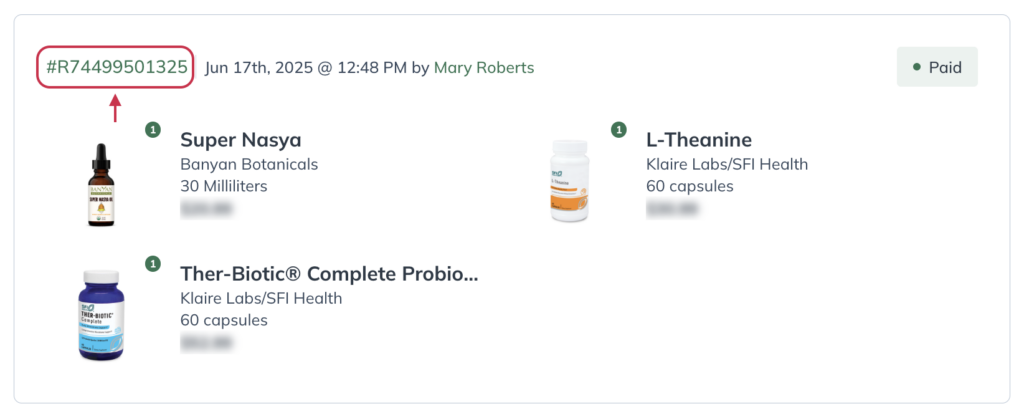The height and width of the screenshot is (414, 1024).
Task: Open Mary Roberts profile link
Action: (484, 67)
